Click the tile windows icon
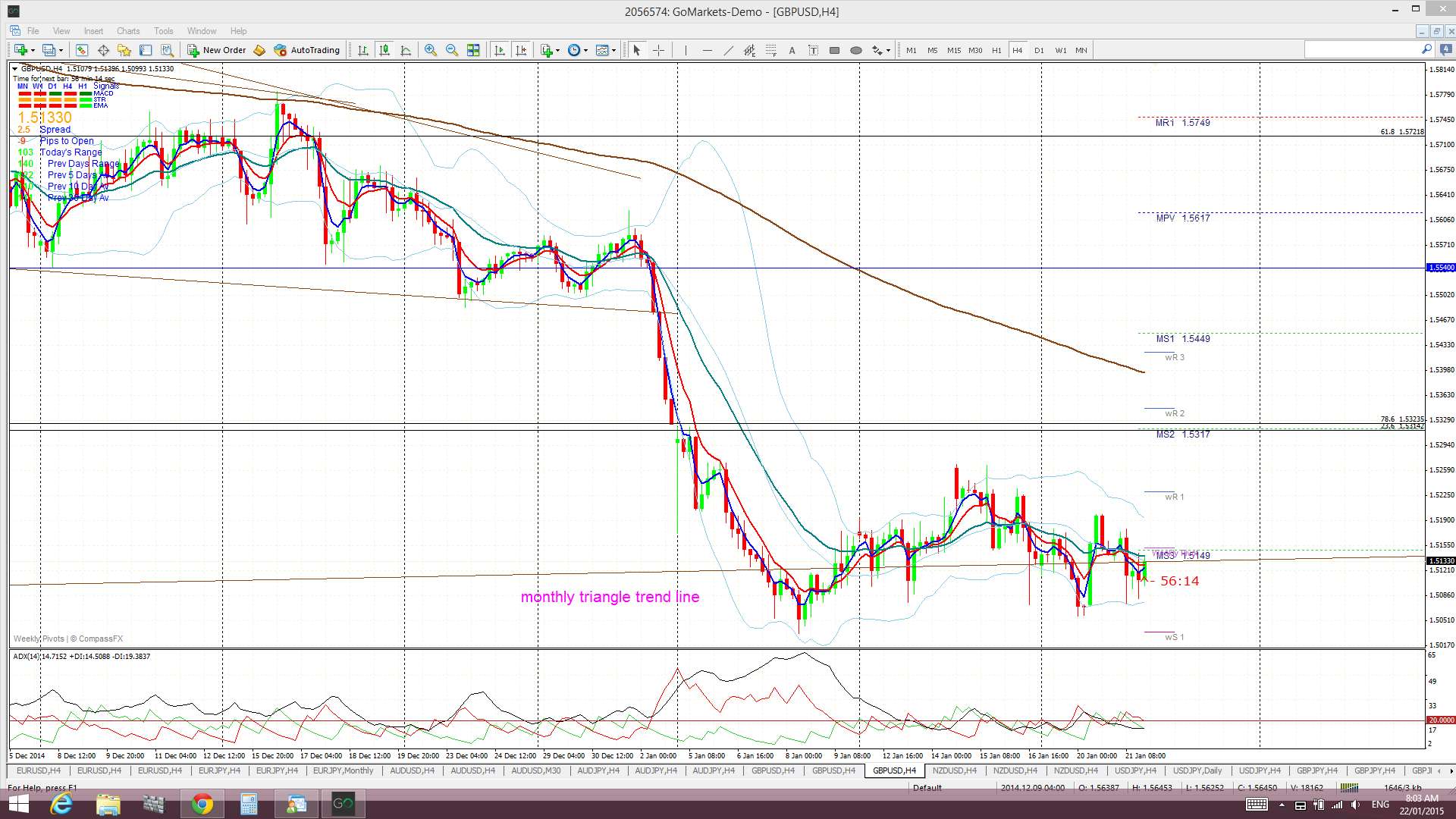Screen dimensions: 1456x819 pos(473,50)
